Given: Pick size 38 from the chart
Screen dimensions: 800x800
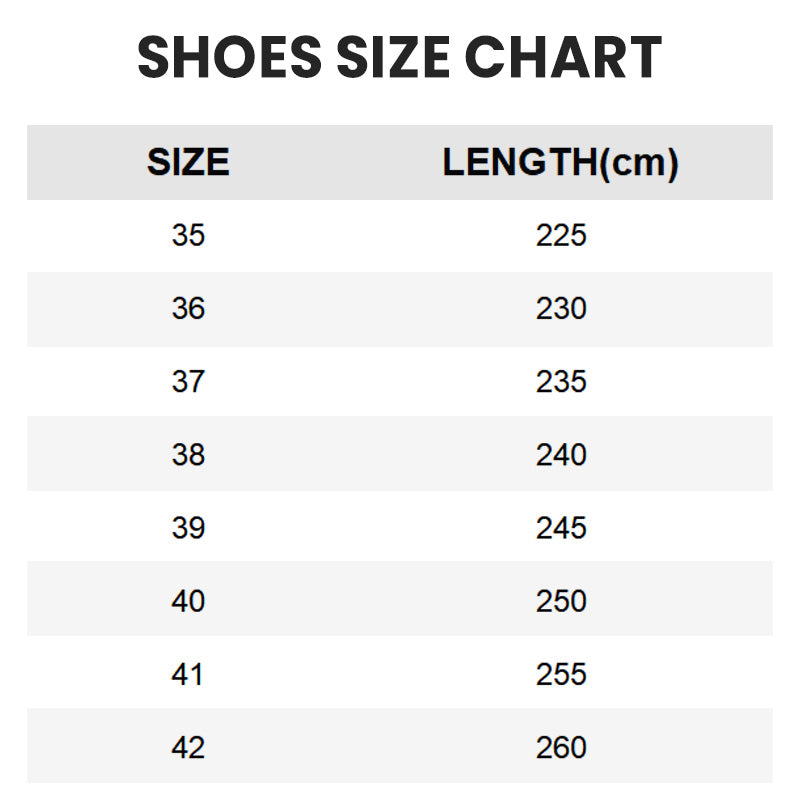Looking at the screenshot, I should click(188, 455).
